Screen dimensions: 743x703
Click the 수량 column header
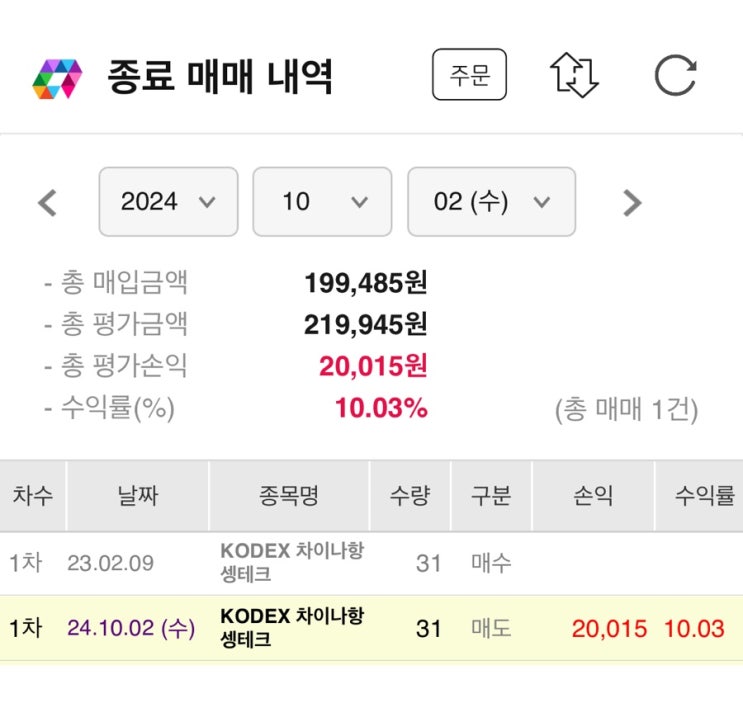pyautogui.click(x=410, y=496)
